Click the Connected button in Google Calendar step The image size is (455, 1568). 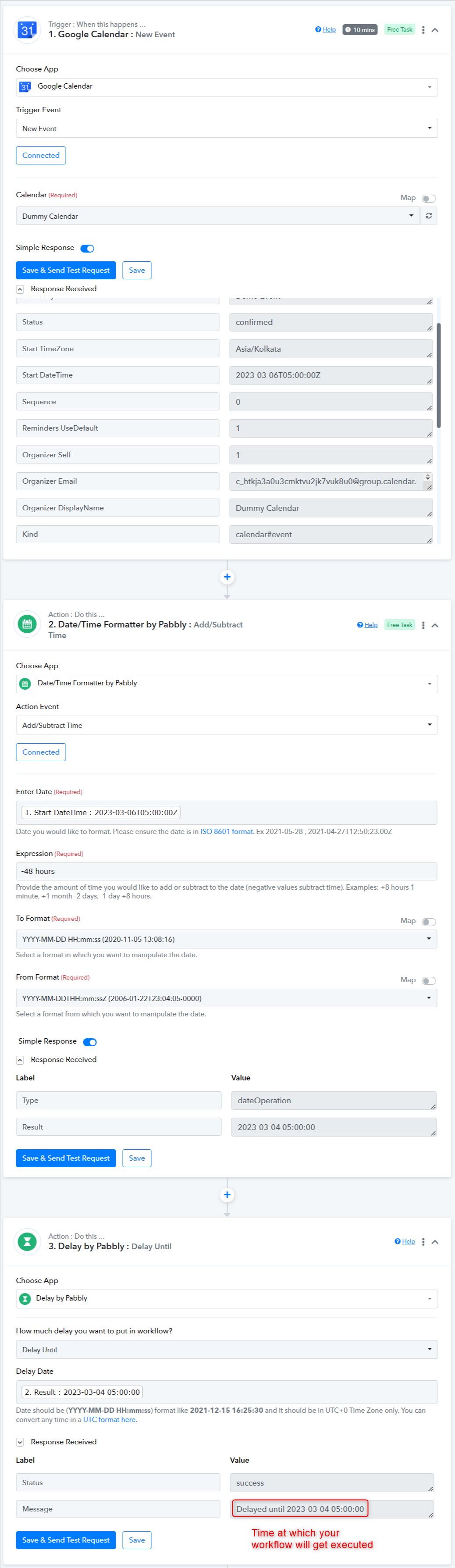pyautogui.click(x=41, y=155)
